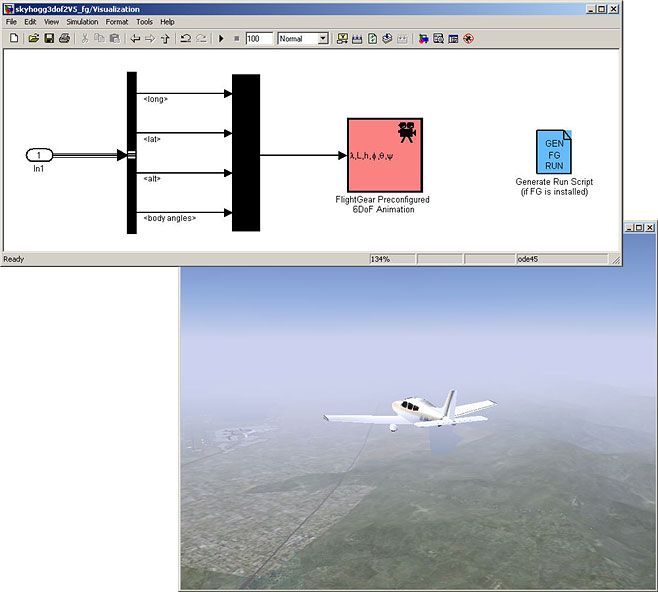This screenshot has height=592, width=658.
Task: Click the greyed-out fifth build toolbar icon
Action: pyautogui.click(x=402, y=39)
